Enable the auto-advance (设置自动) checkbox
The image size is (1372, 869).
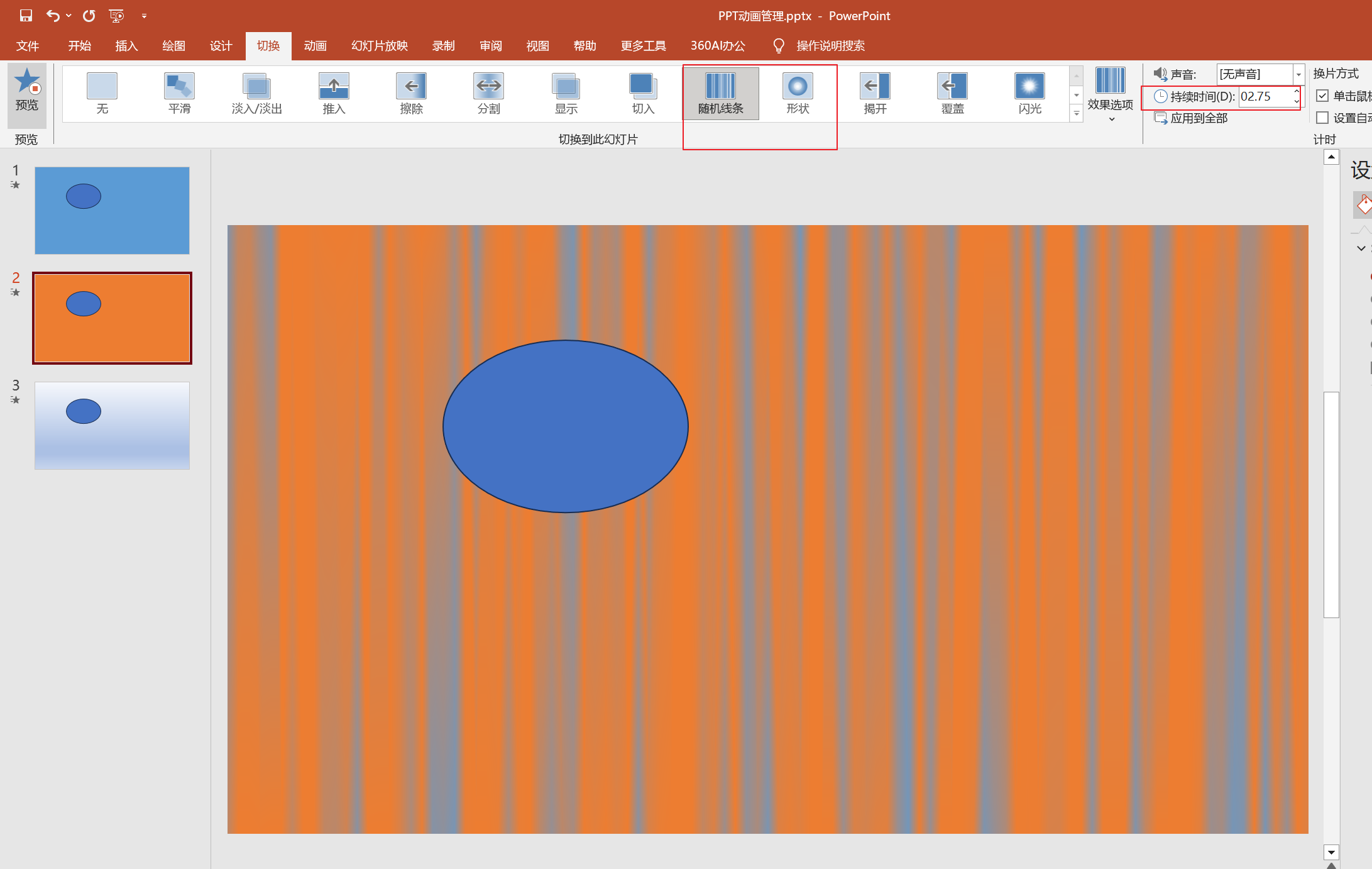1322,118
